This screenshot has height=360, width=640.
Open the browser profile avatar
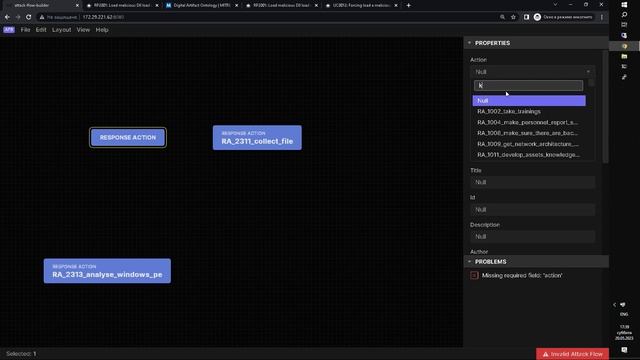click(538, 17)
